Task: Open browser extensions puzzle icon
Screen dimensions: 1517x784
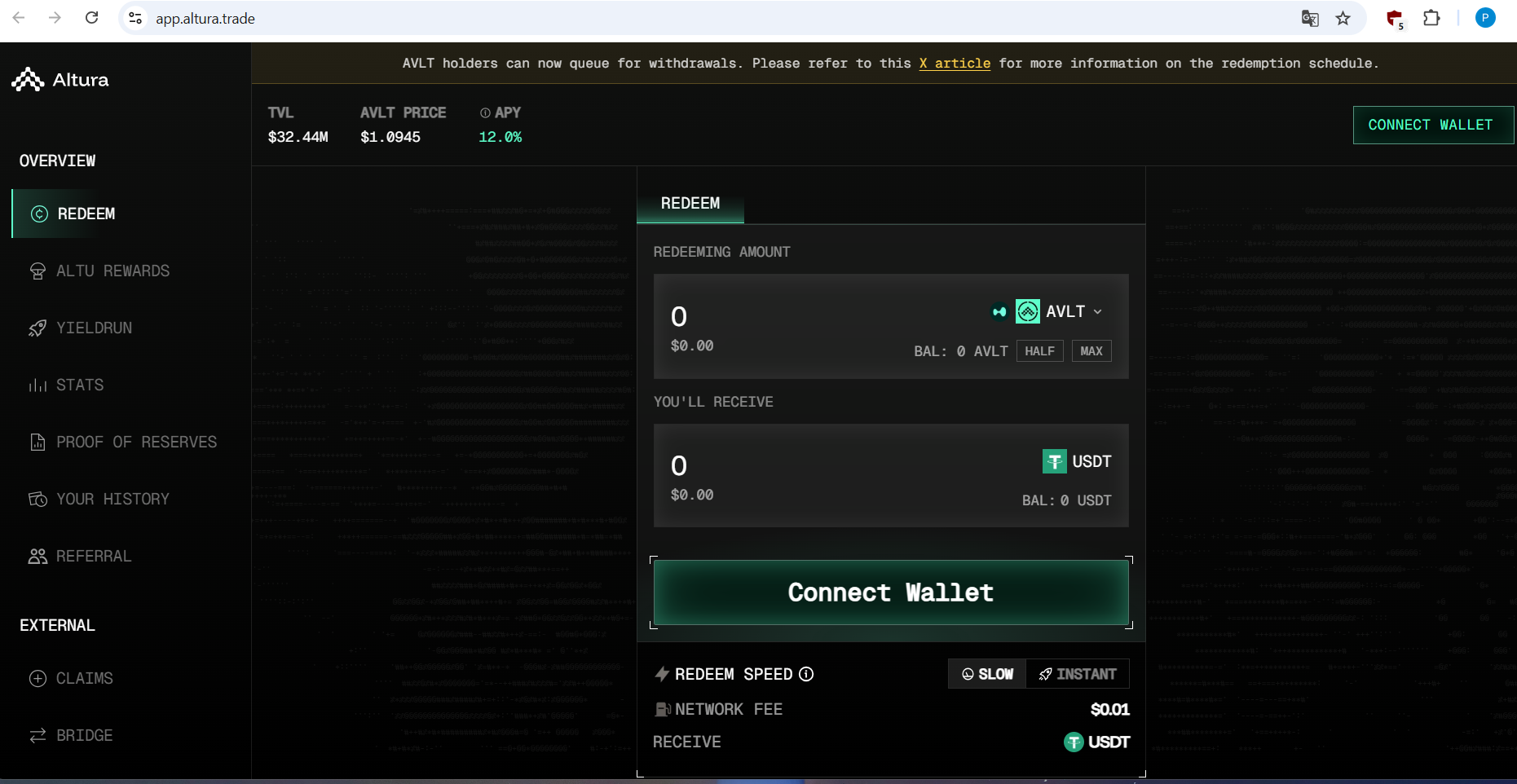Action: 1431,18
